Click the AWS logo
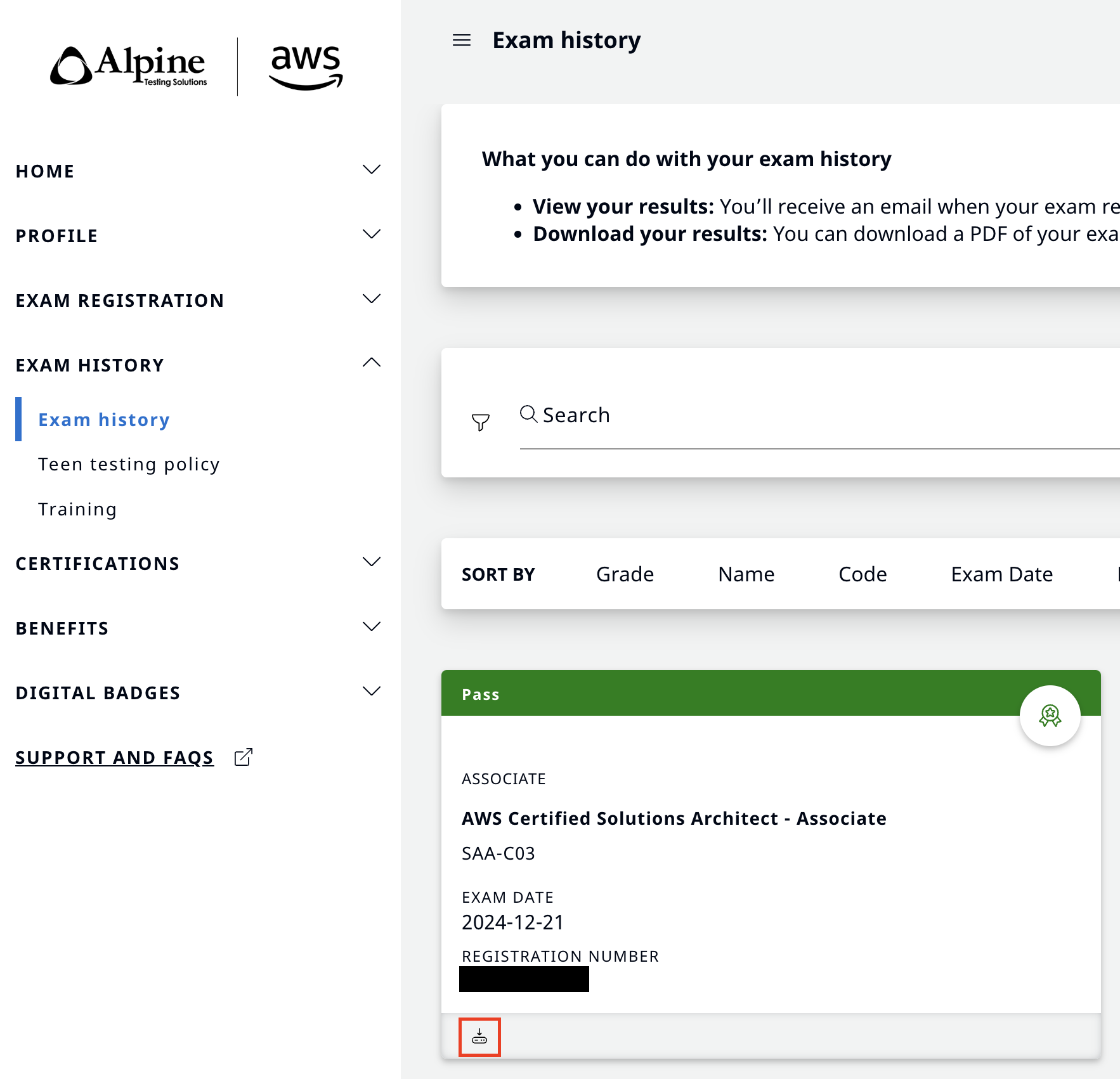1120x1079 pixels. (306, 67)
